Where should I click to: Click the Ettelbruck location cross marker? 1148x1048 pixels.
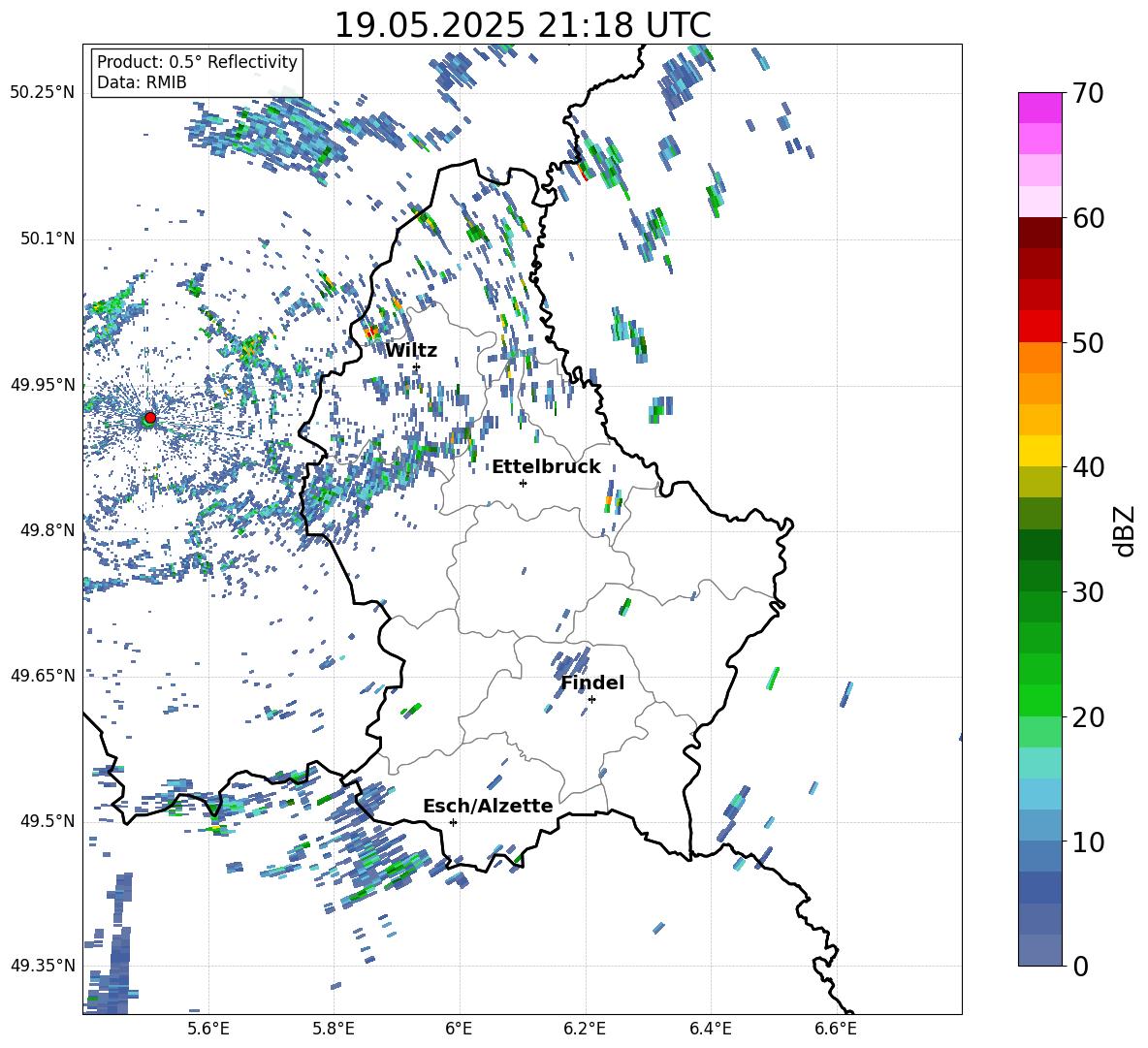[523, 483]
